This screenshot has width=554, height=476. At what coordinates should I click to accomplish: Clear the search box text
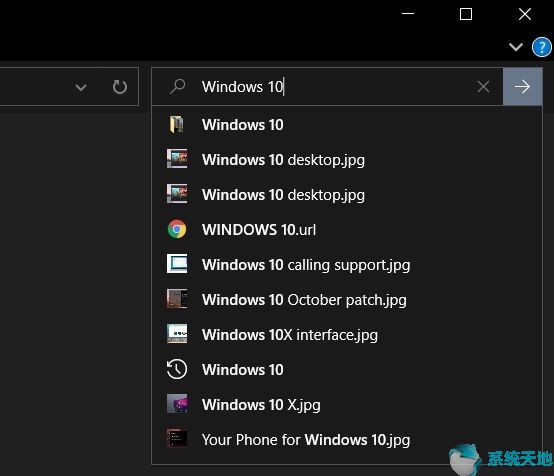point(483,87)
